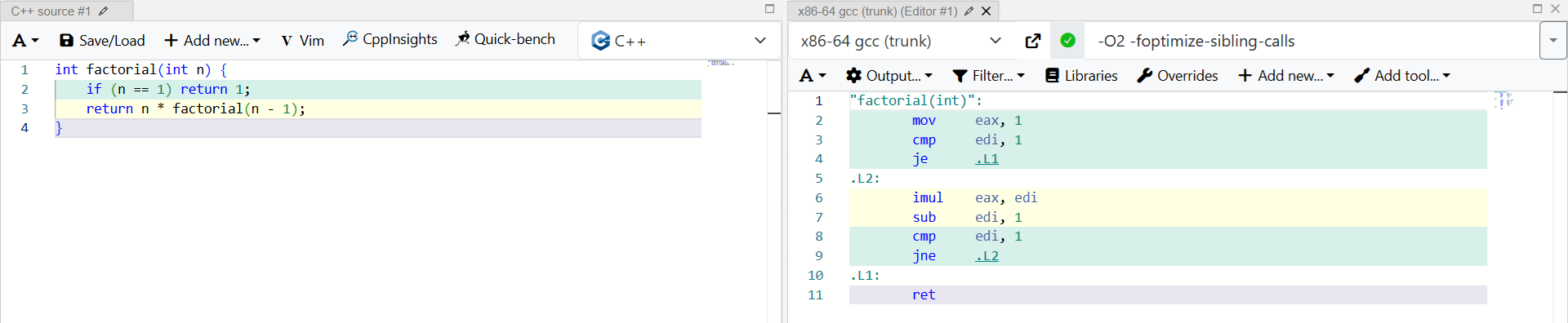Open Add tool menu
1568x323 pixels.
1402,76
